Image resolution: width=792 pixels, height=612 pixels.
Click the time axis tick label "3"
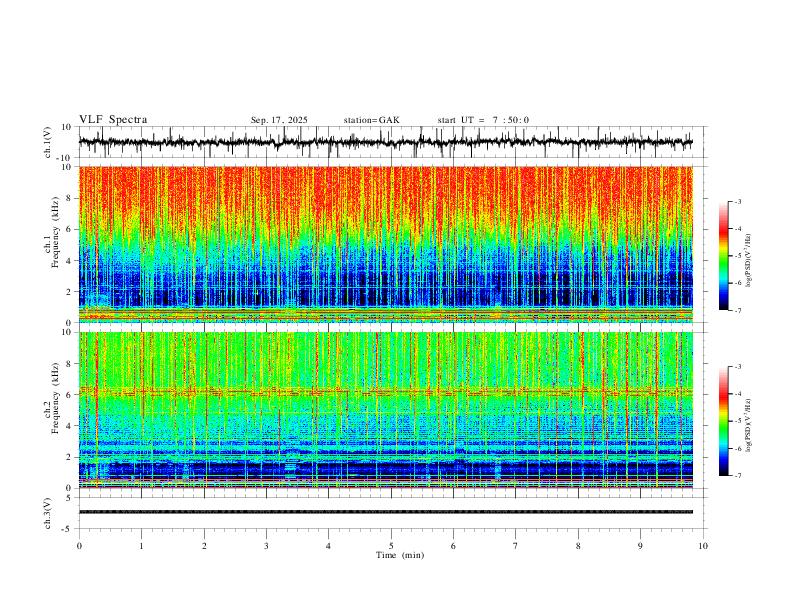(266, 546)
